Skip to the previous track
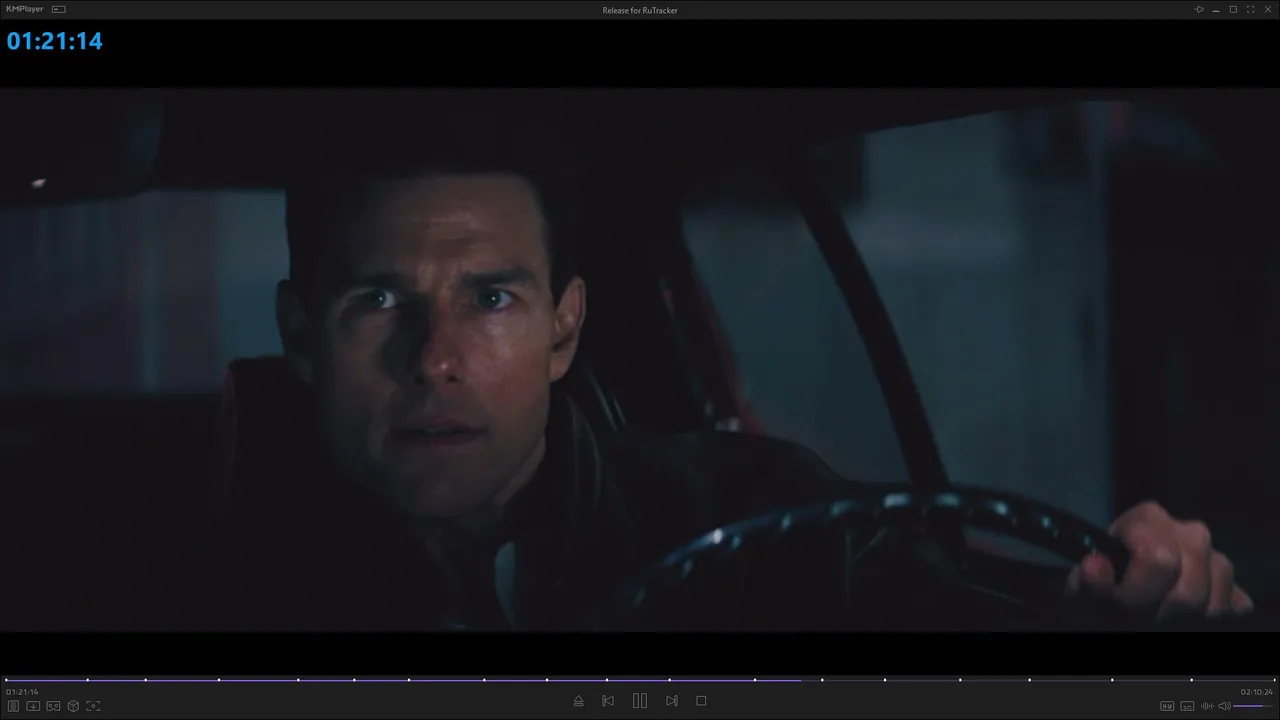The height and width of the screenshot is (720, 1280). click(608, 701)
